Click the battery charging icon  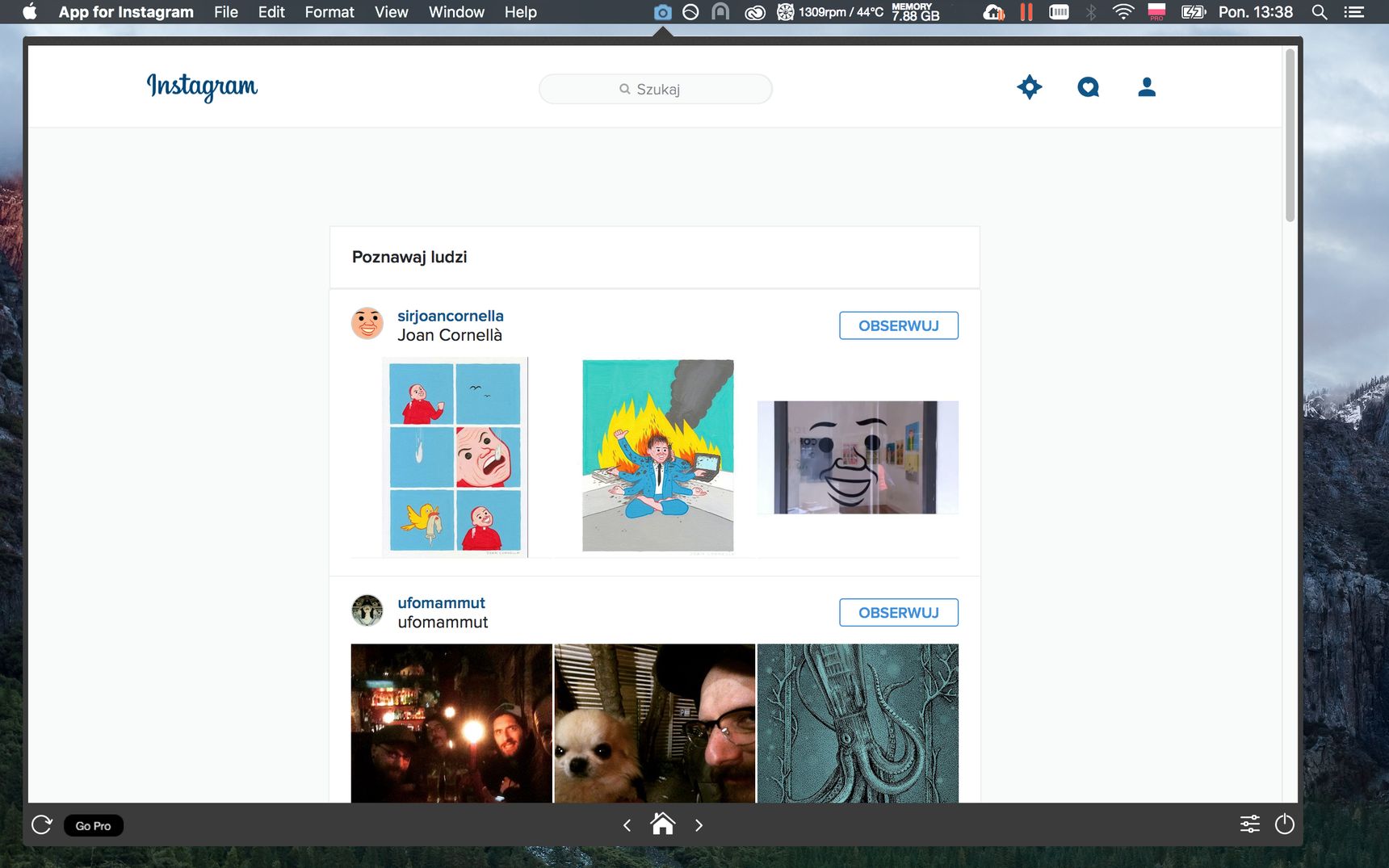[x=1194, y=12]
